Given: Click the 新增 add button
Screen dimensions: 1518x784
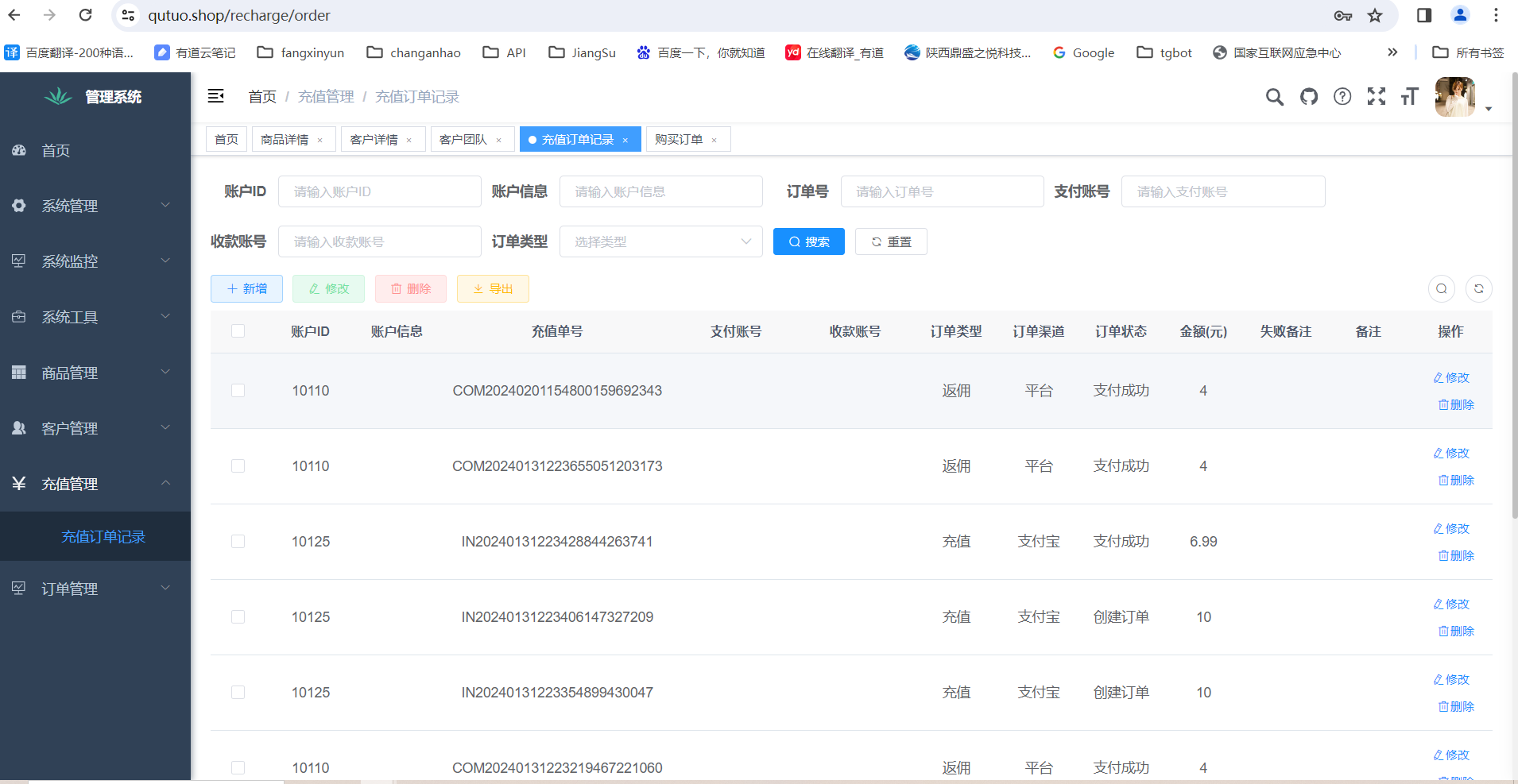Looking at the screenshot, I should (x=246, y=288).
